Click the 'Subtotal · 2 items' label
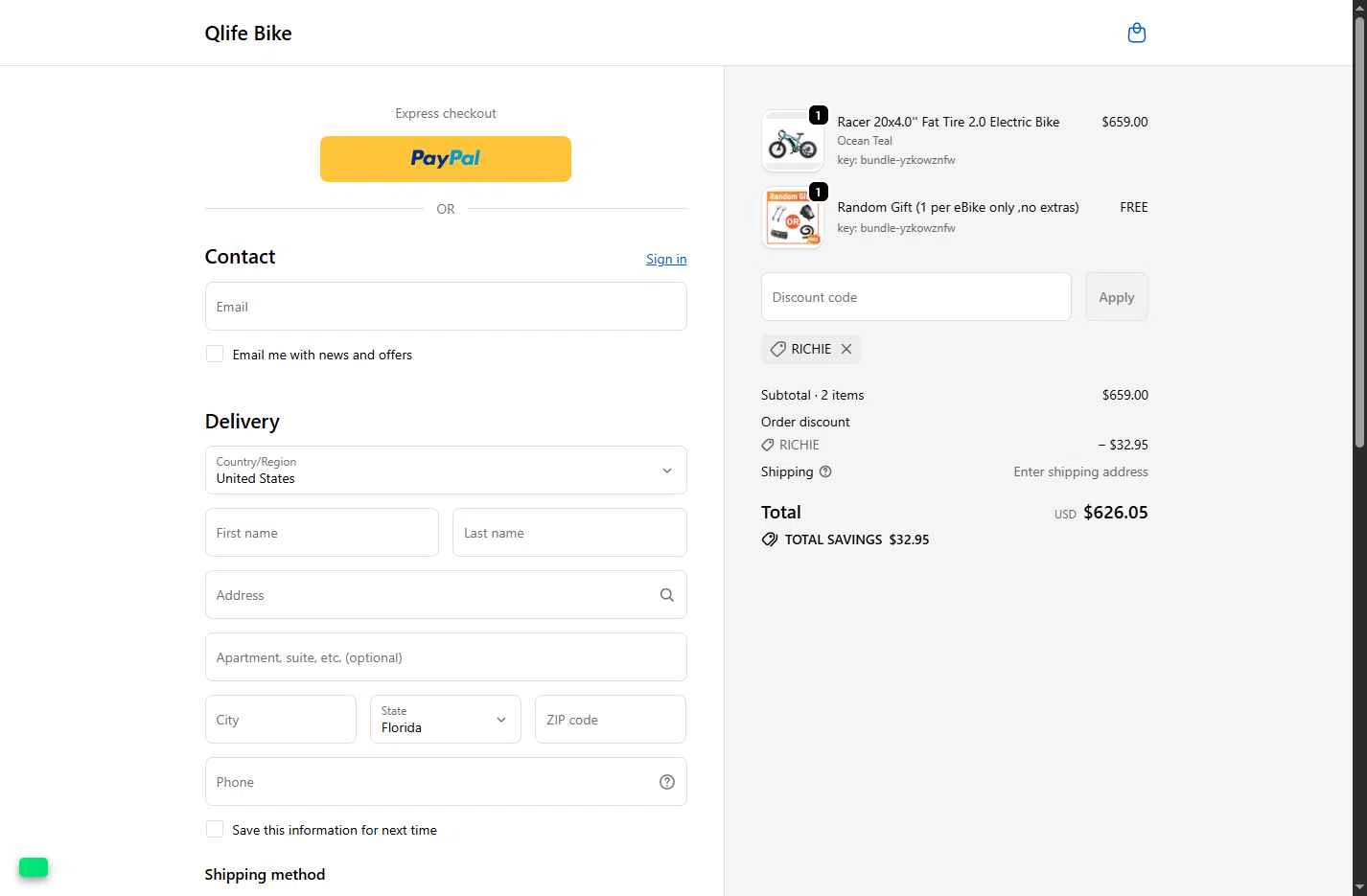This screenshot has height=896, width=1367. click(x=812, y=395)
